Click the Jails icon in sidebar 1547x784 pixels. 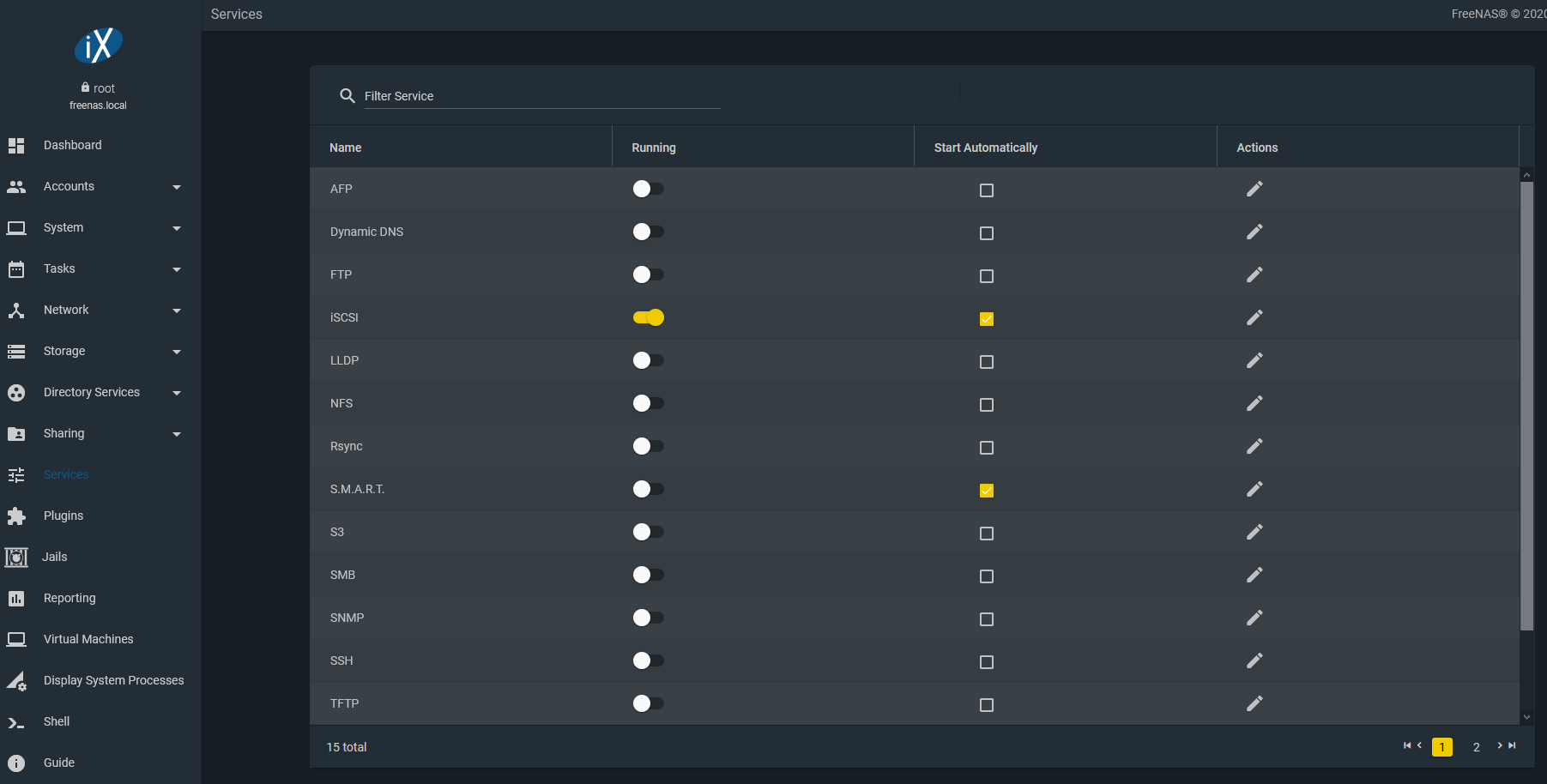tap(16, 557)
